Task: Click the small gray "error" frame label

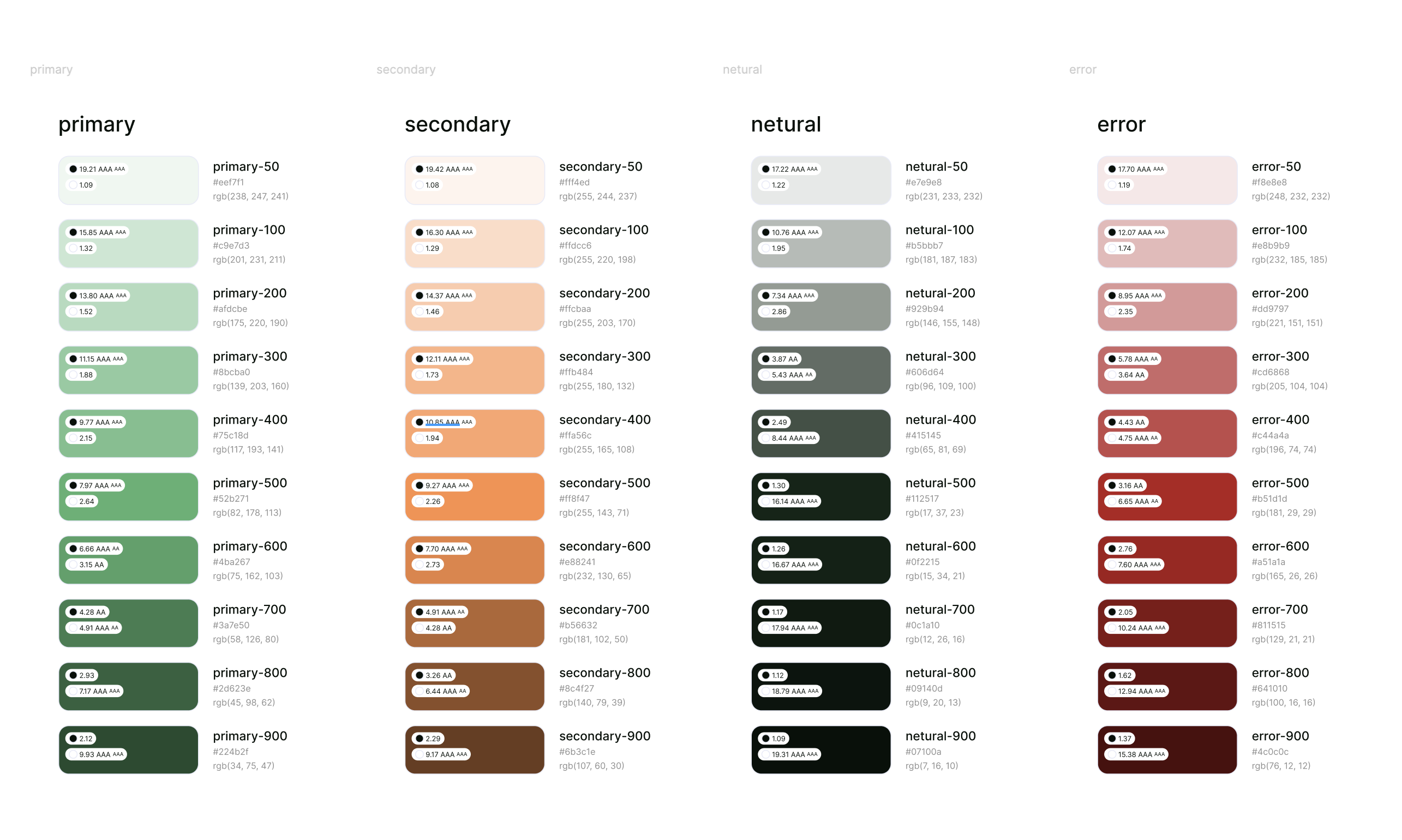Action: tap(1082, 70)
